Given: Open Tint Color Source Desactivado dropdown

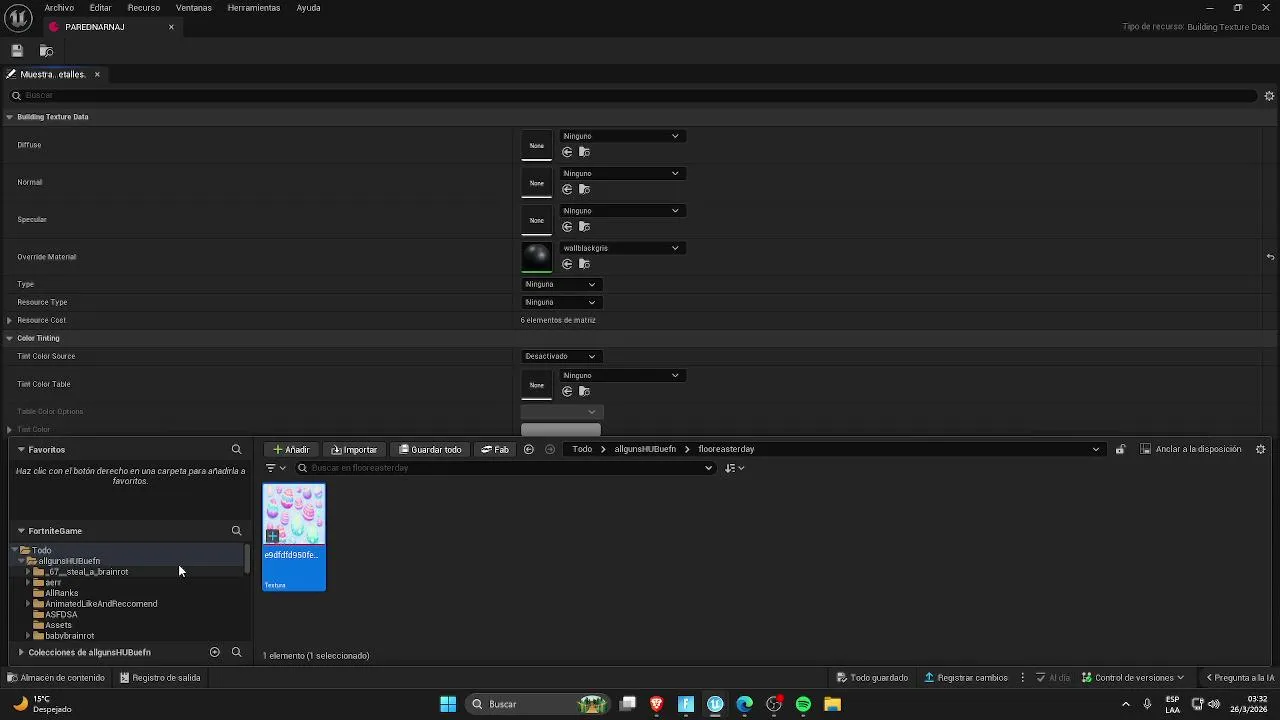Looking at the screenshot, I should 560,356.
